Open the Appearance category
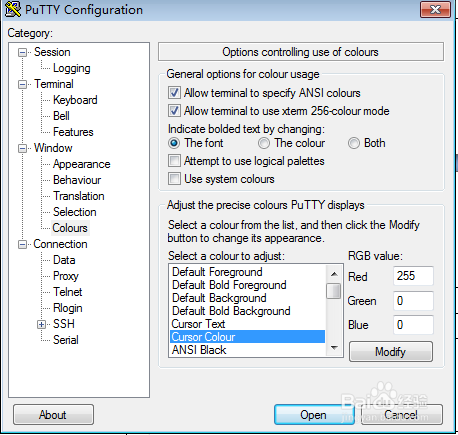The image size is (458, 435). 82,164
